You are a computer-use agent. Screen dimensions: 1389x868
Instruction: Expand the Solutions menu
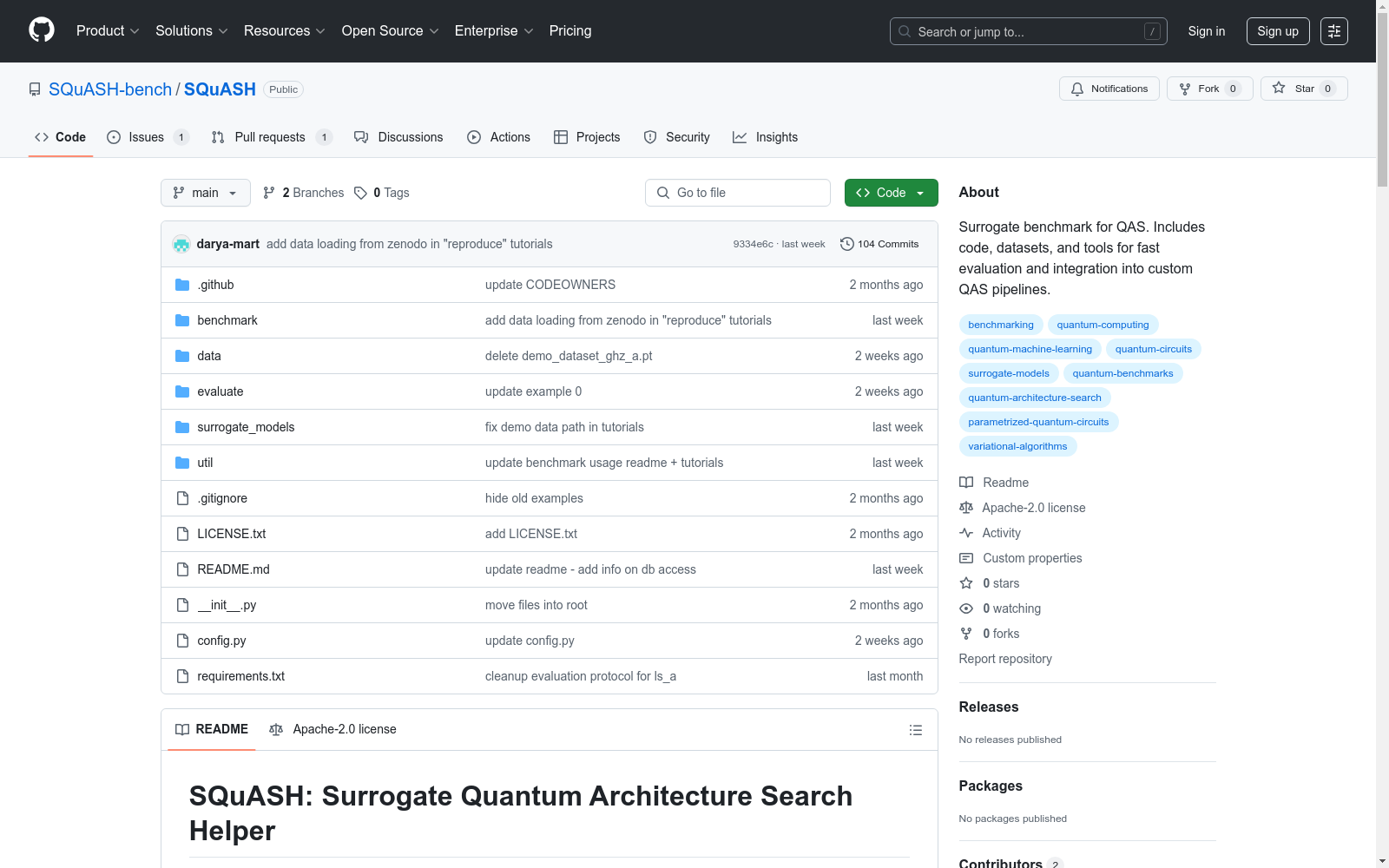click(192, 31)
